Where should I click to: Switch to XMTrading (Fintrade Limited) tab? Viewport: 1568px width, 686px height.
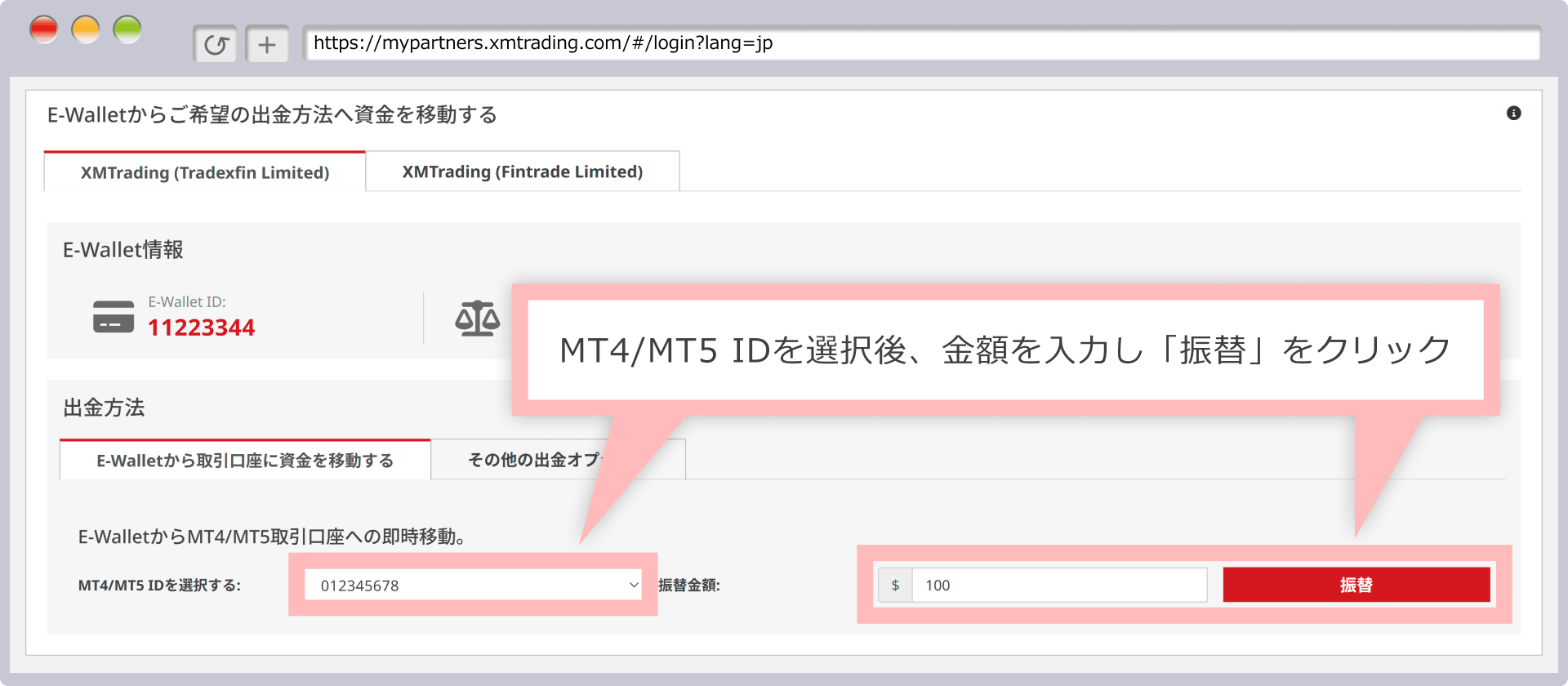tap(523, 171)
